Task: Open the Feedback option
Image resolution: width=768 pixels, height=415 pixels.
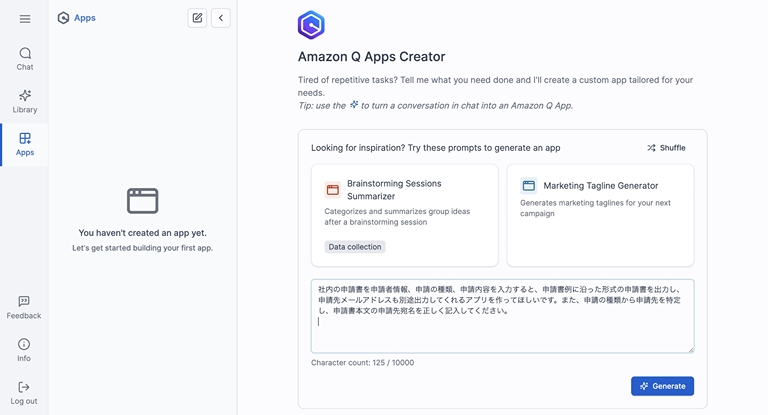Action: pyautogui.click(x=24, y=308)
